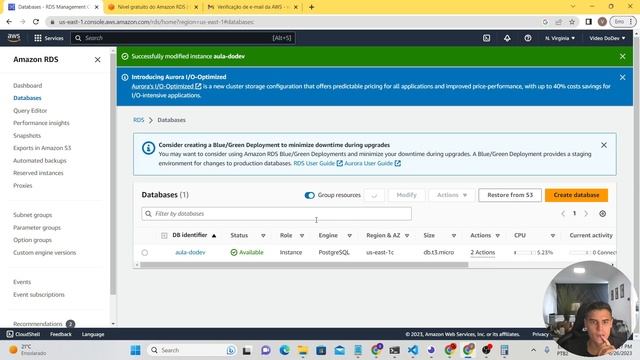Open CloudShell in footer
This screenshot has height=360, width=640.
pyautogui.click(x=23, y=334)
